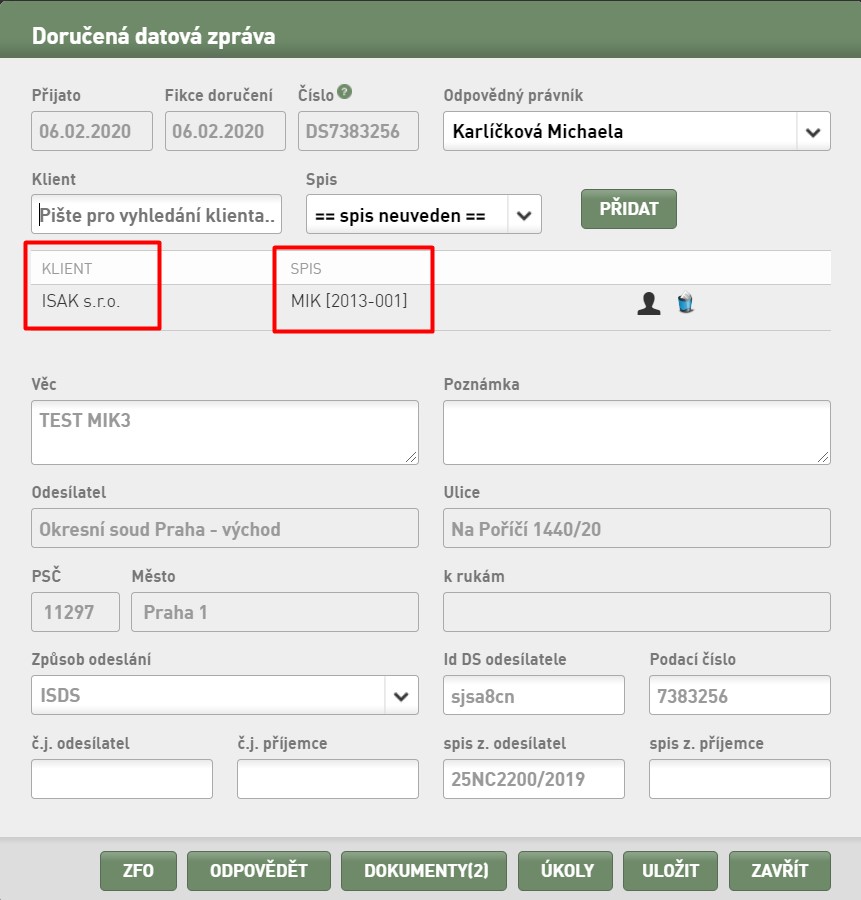Click the spis z. příjemce field
Screen dimensions: 861x900
[x=740, y=779]
